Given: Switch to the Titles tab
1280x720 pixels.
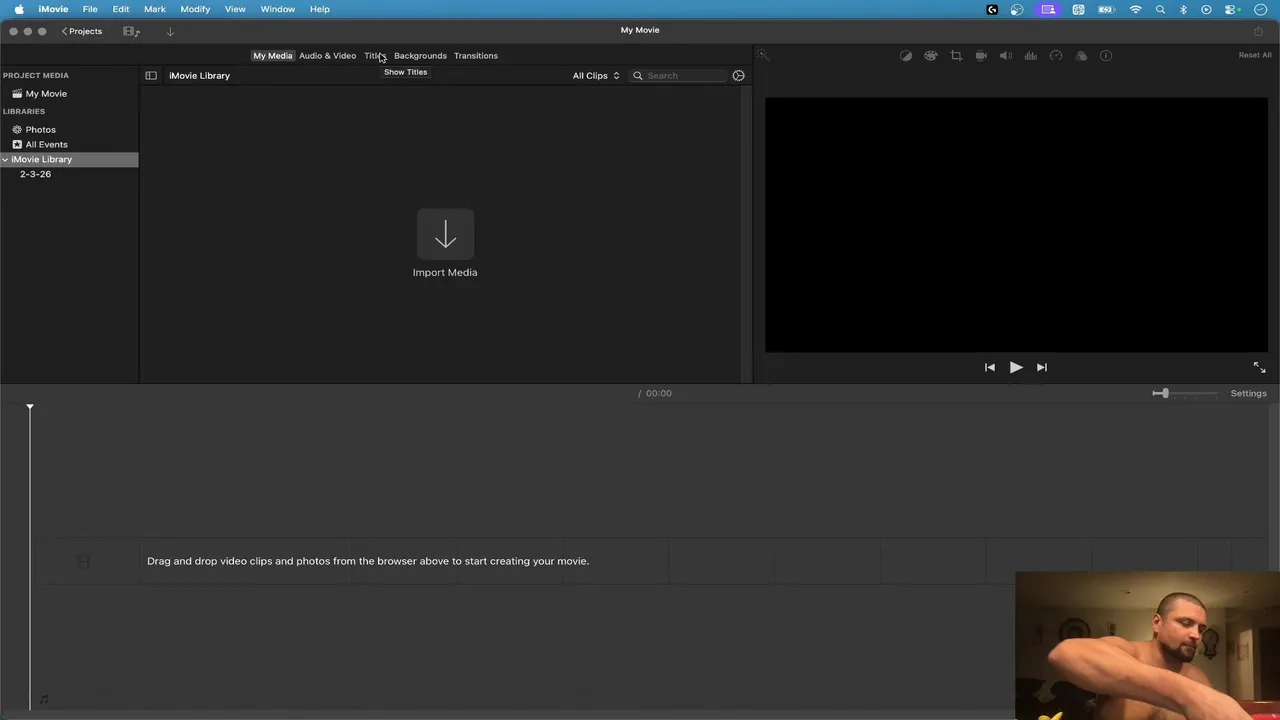Looking at the screenshot, I should pyautogui.click(x=374, y=56).
